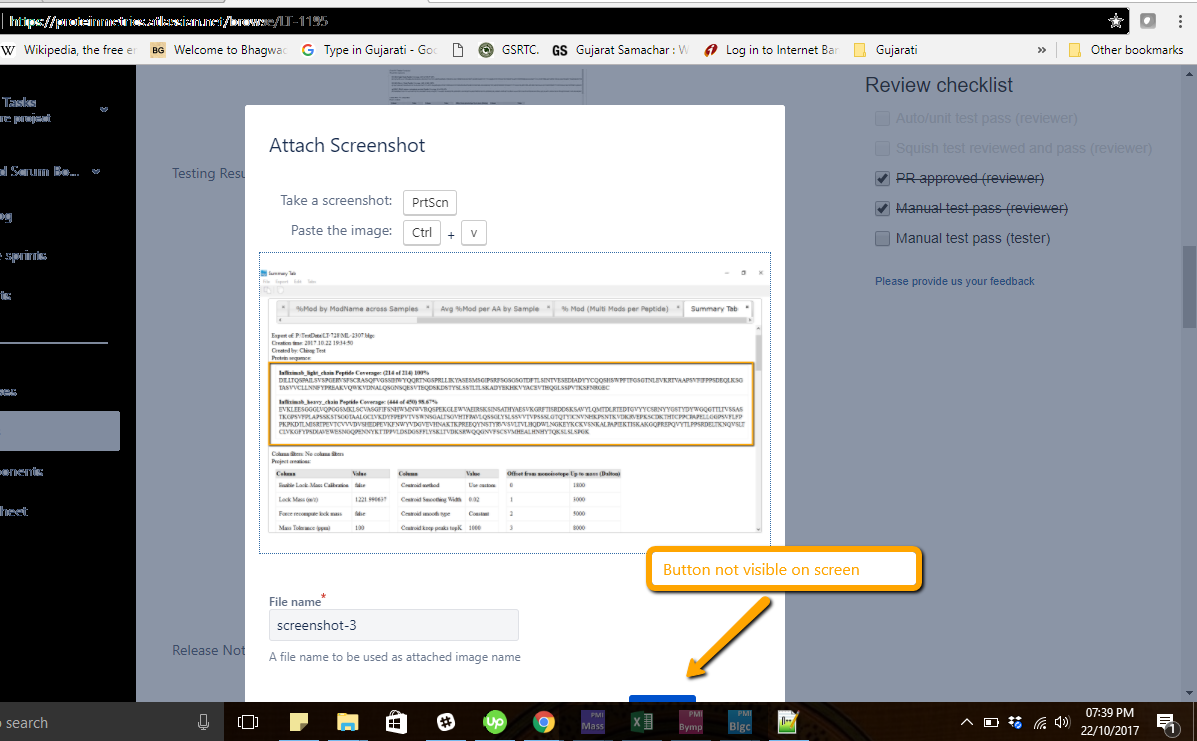Toggle Auto/unit test pass (reviewer) checkbox
Viewport: 1197px width, 741px height.
(x=882, y=118)
